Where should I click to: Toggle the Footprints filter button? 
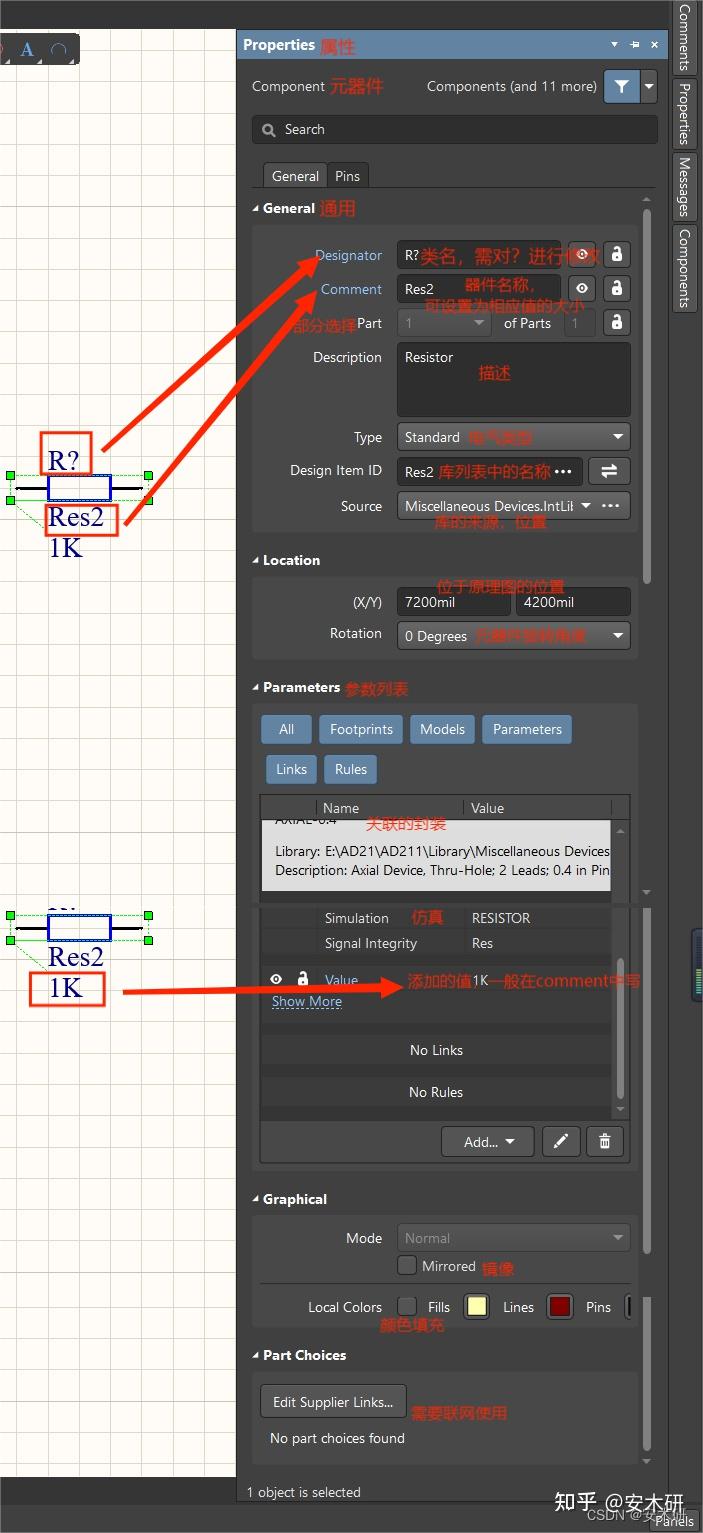click(x=361, y=729)
